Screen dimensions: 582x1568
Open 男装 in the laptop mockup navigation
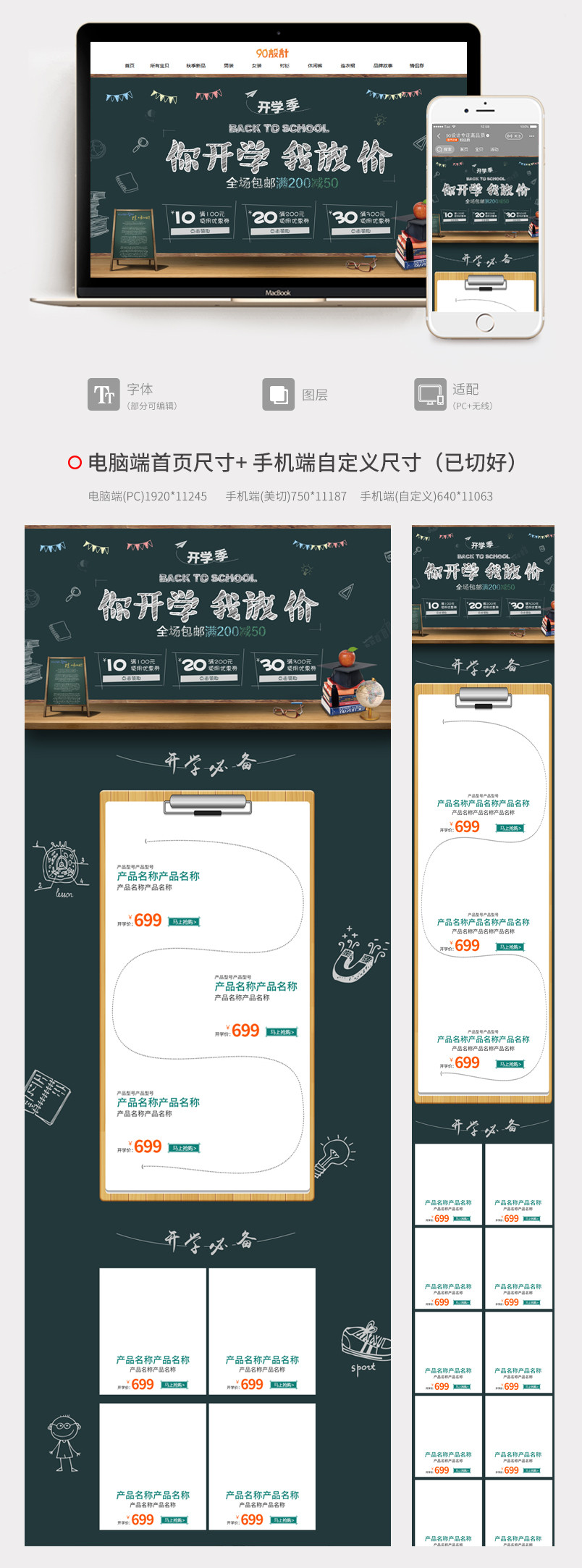229,66
